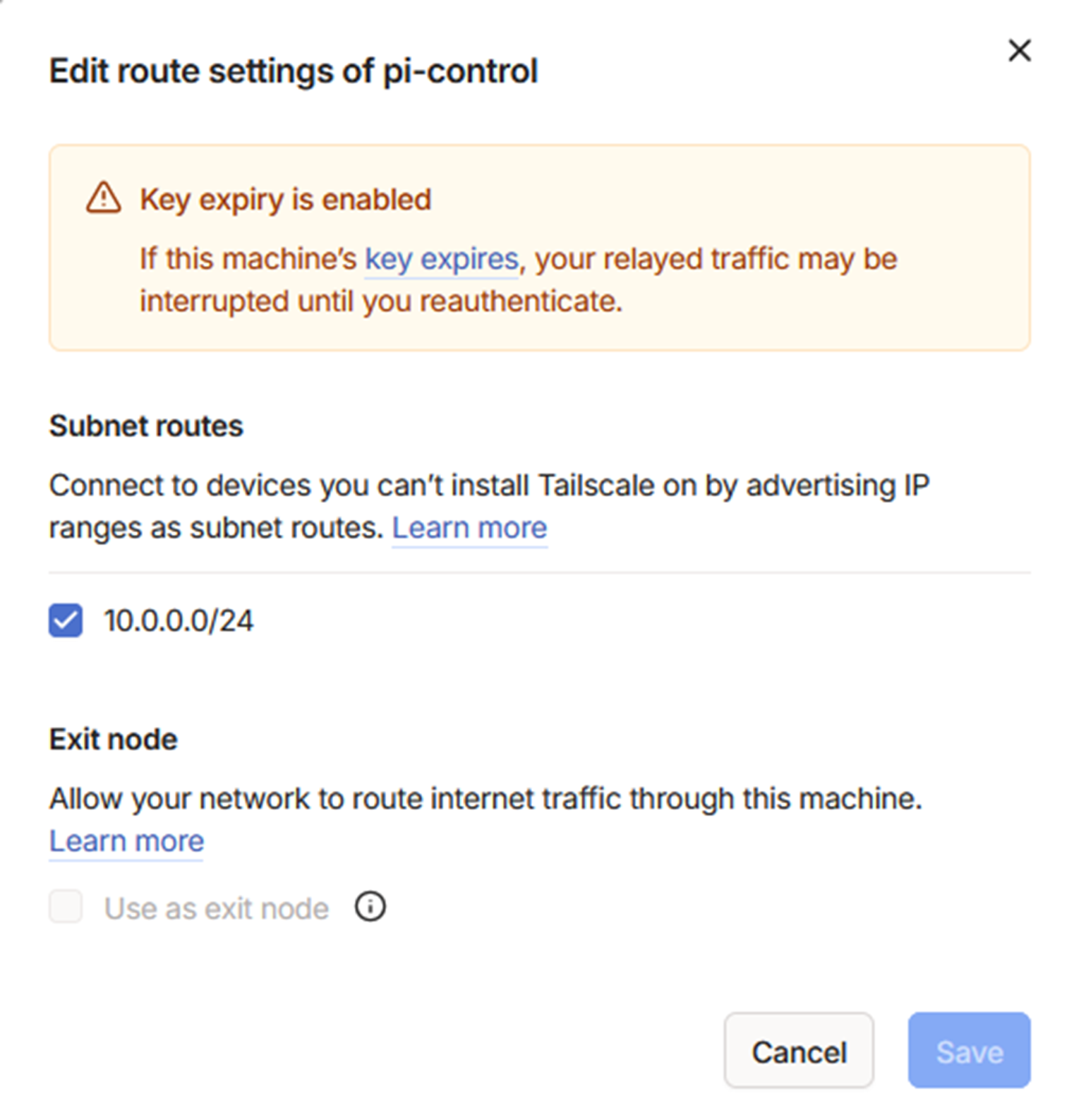Click the reauthenticate warning message text

click(x=518, y=280)
